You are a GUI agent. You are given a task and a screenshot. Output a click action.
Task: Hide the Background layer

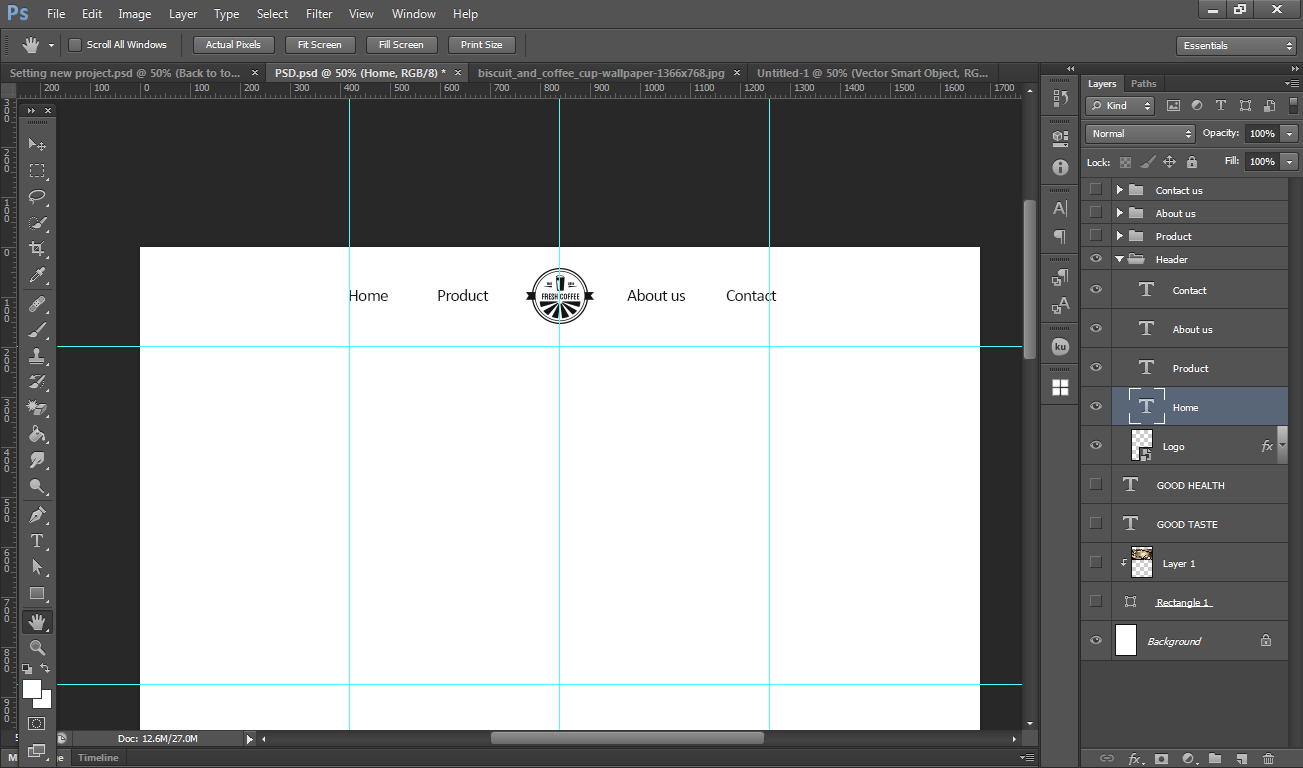pyautogui.click(x=1096, y=641)
